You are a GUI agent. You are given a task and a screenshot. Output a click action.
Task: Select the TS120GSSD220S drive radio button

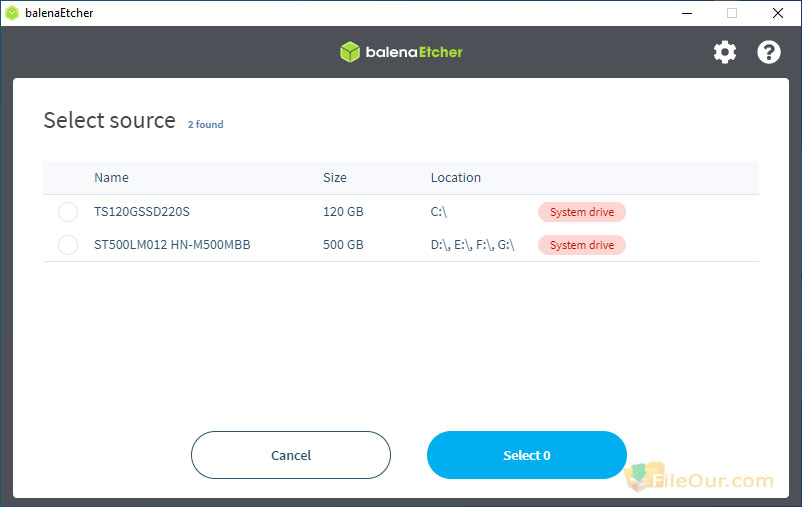[x=68, y=212]
